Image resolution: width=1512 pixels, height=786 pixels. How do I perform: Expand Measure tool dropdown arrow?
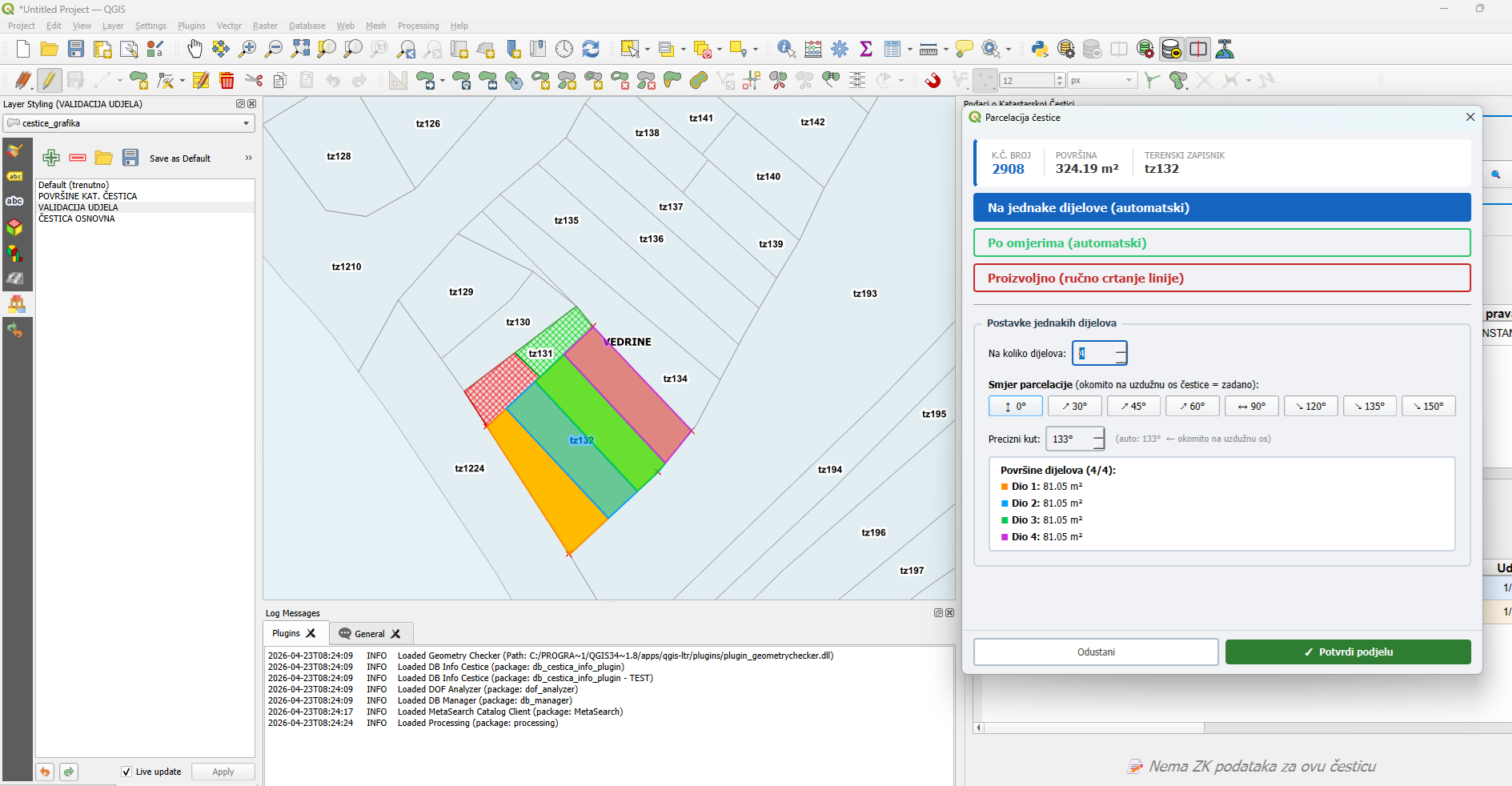click(x=946, y=50)
